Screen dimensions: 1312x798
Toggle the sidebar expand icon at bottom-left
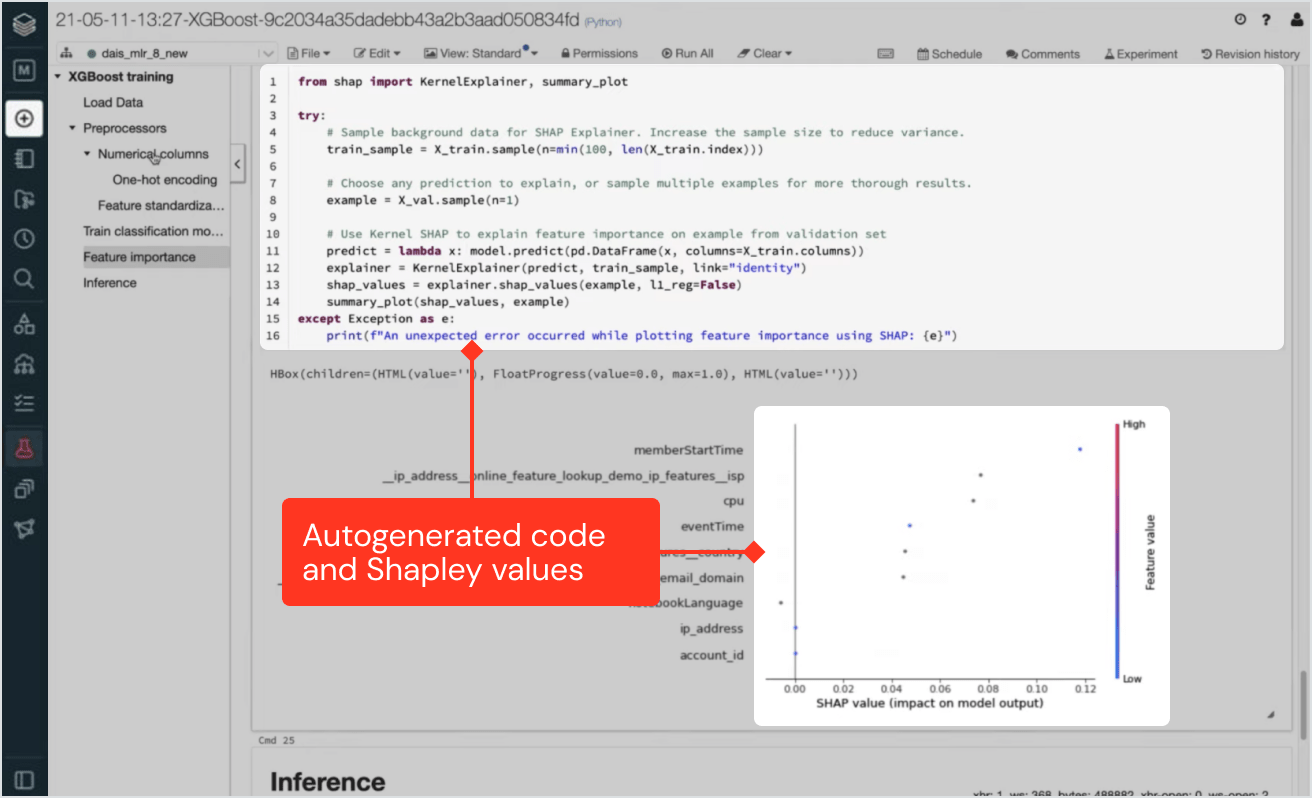click(25, 779)
